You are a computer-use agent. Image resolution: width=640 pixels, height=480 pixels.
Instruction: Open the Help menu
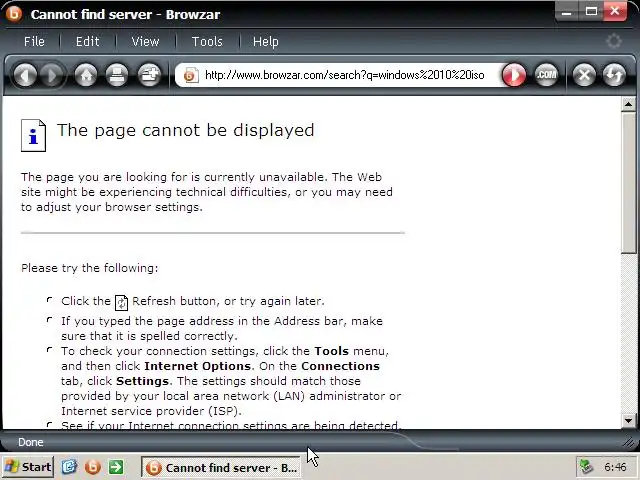[x=266, y=42]
